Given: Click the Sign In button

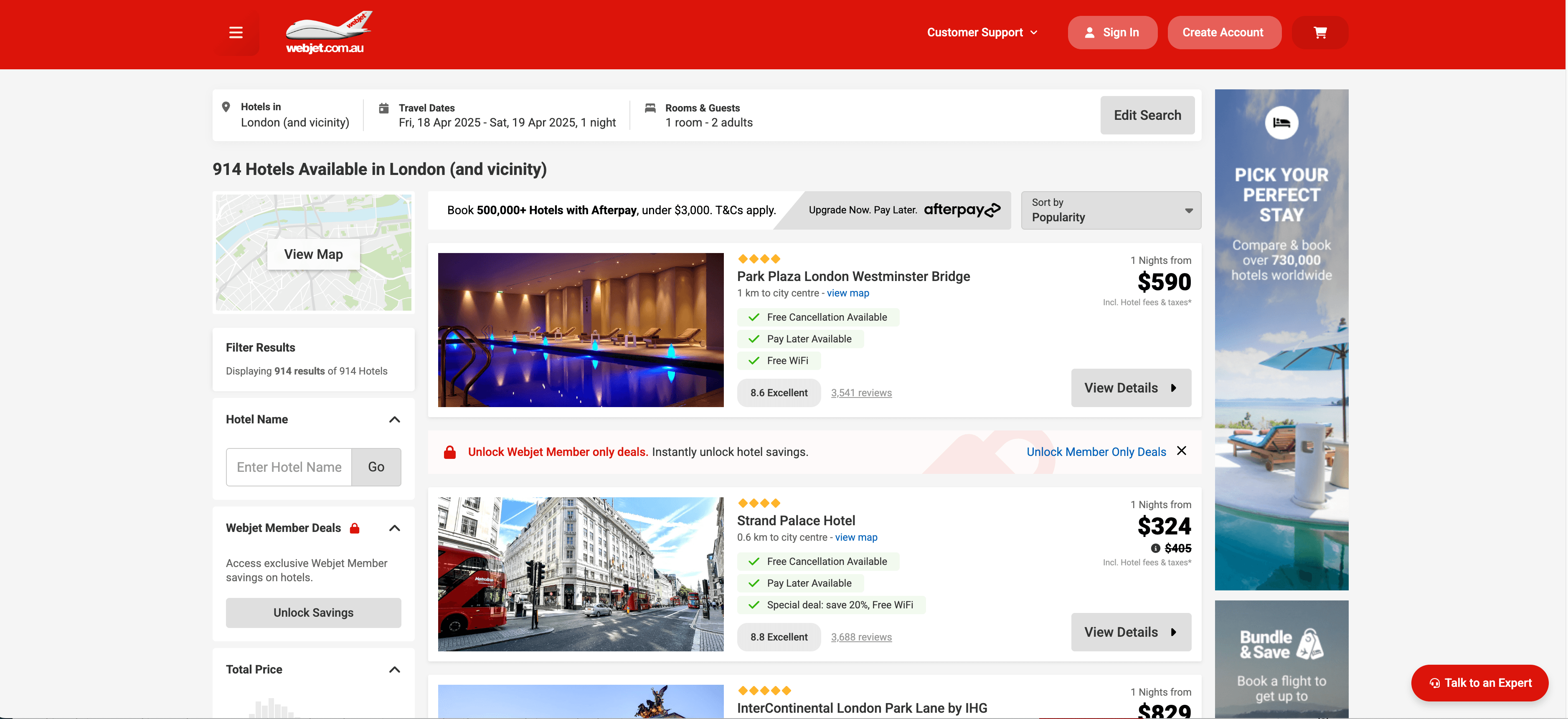Looking at the screenshot, I should (x=1112, y=33).
